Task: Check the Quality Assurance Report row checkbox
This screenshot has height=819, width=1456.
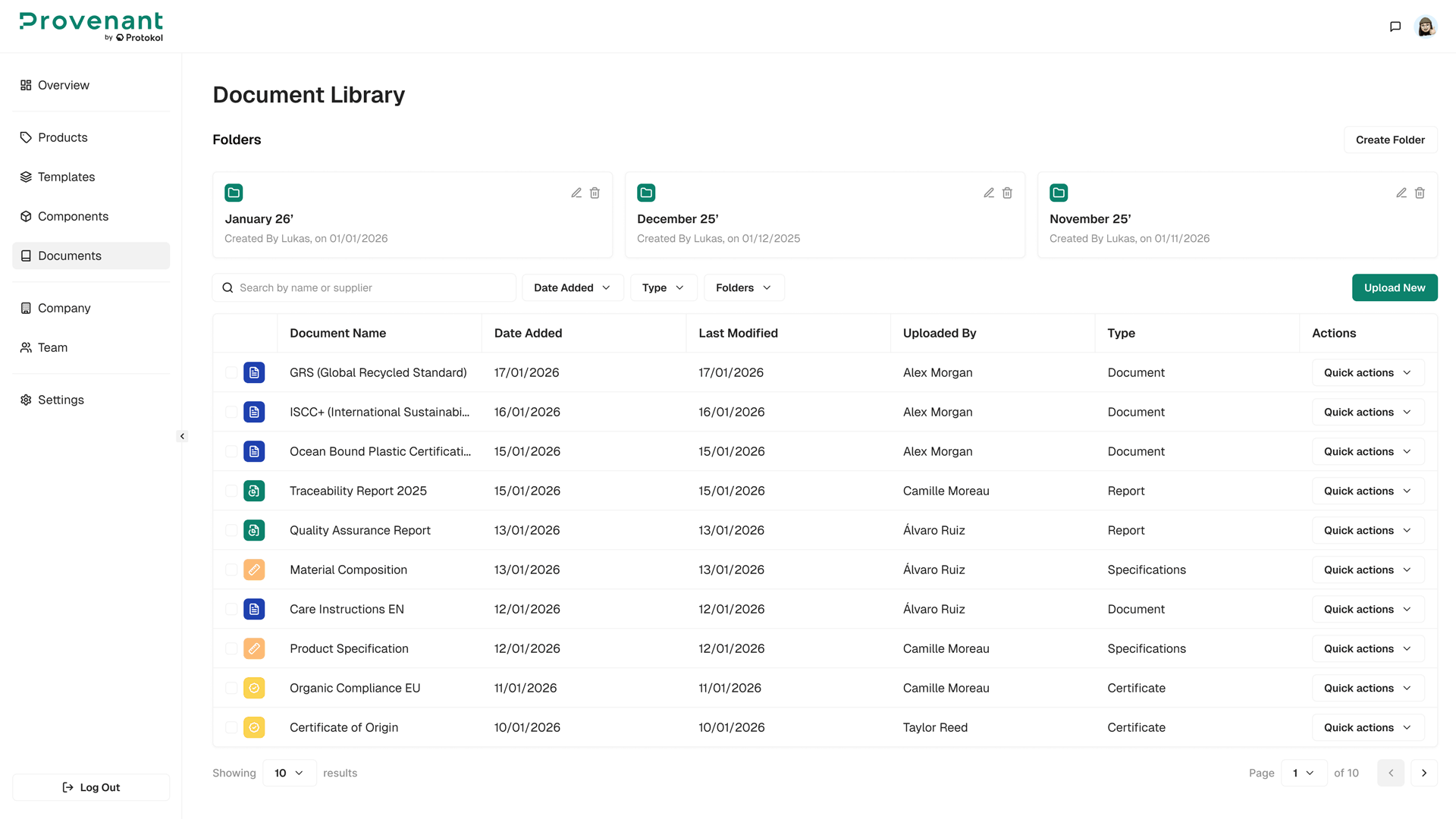Action: point(231,530)
